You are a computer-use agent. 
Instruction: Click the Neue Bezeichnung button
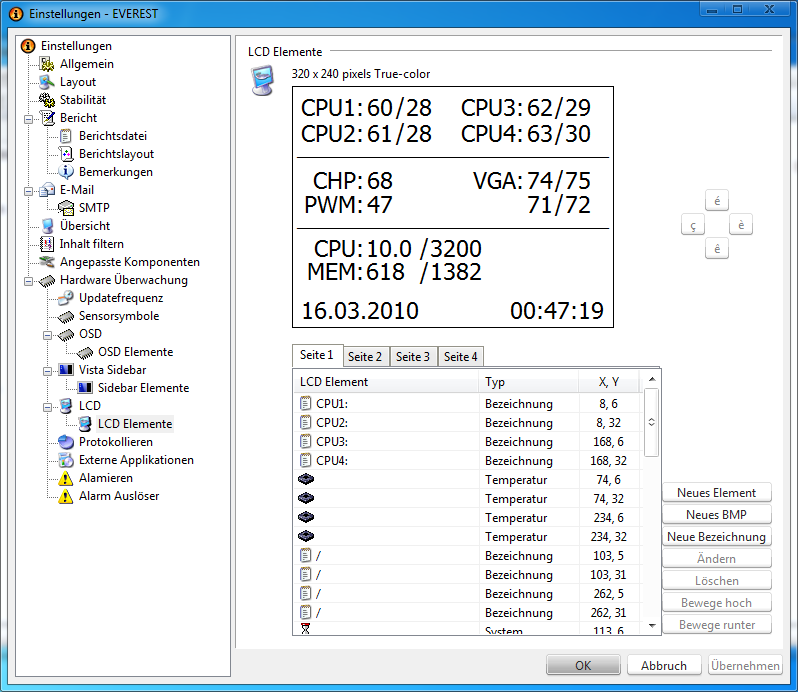[x=717, y=537]
